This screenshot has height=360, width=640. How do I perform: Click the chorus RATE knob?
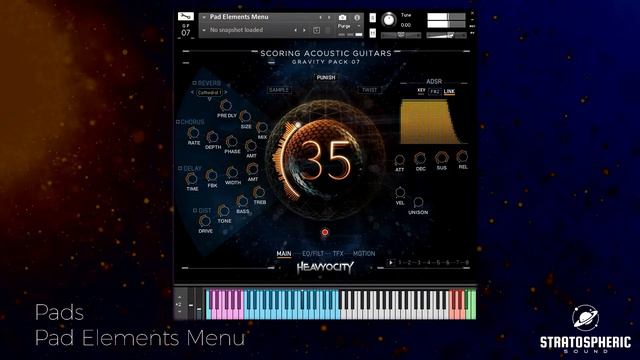(x=193, y=133)
